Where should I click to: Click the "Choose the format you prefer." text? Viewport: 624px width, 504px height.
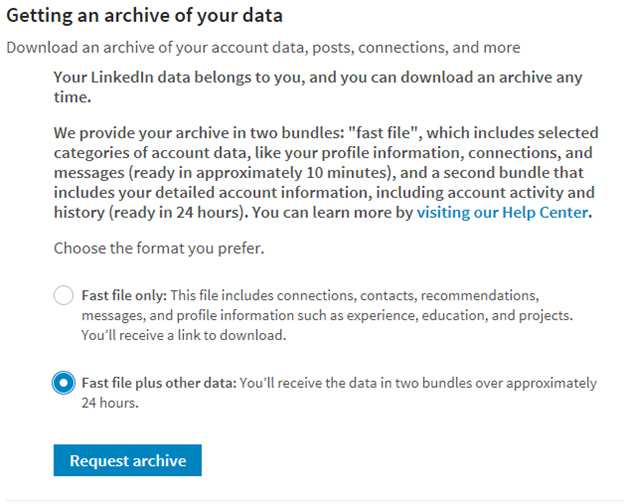point(159,248)
